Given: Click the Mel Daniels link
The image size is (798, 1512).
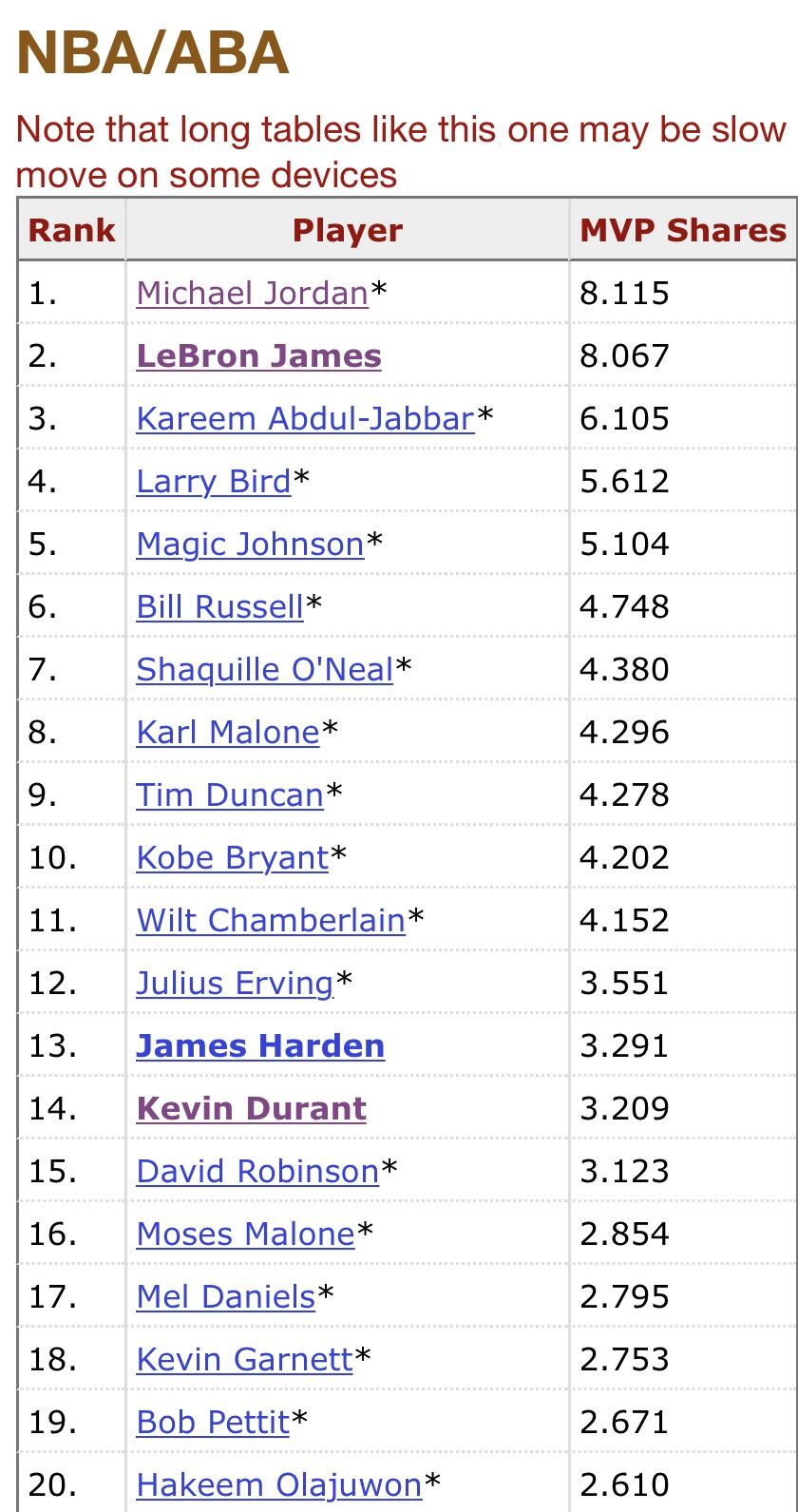Looking at the screenshot, I should (225, 1296).
